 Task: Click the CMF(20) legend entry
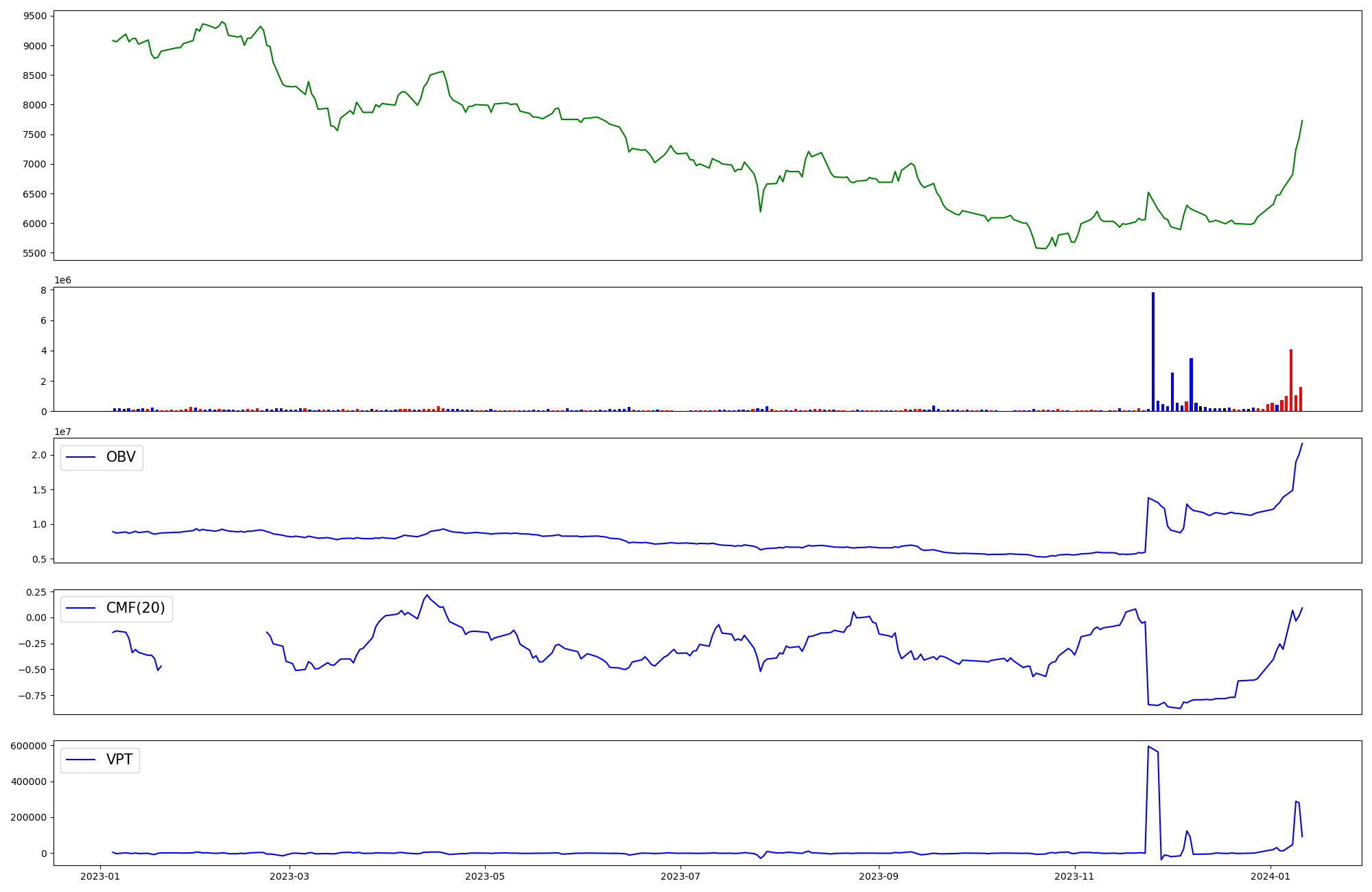pyautogui.click(x=135, y=609)
